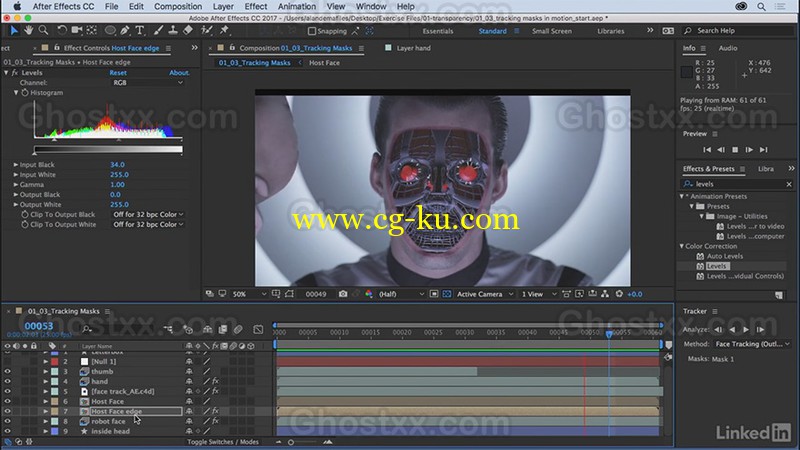Image resolution: width=800 pixels, height=450 pixels.
Task: Open the Composition menu
Action: (178, 7)
